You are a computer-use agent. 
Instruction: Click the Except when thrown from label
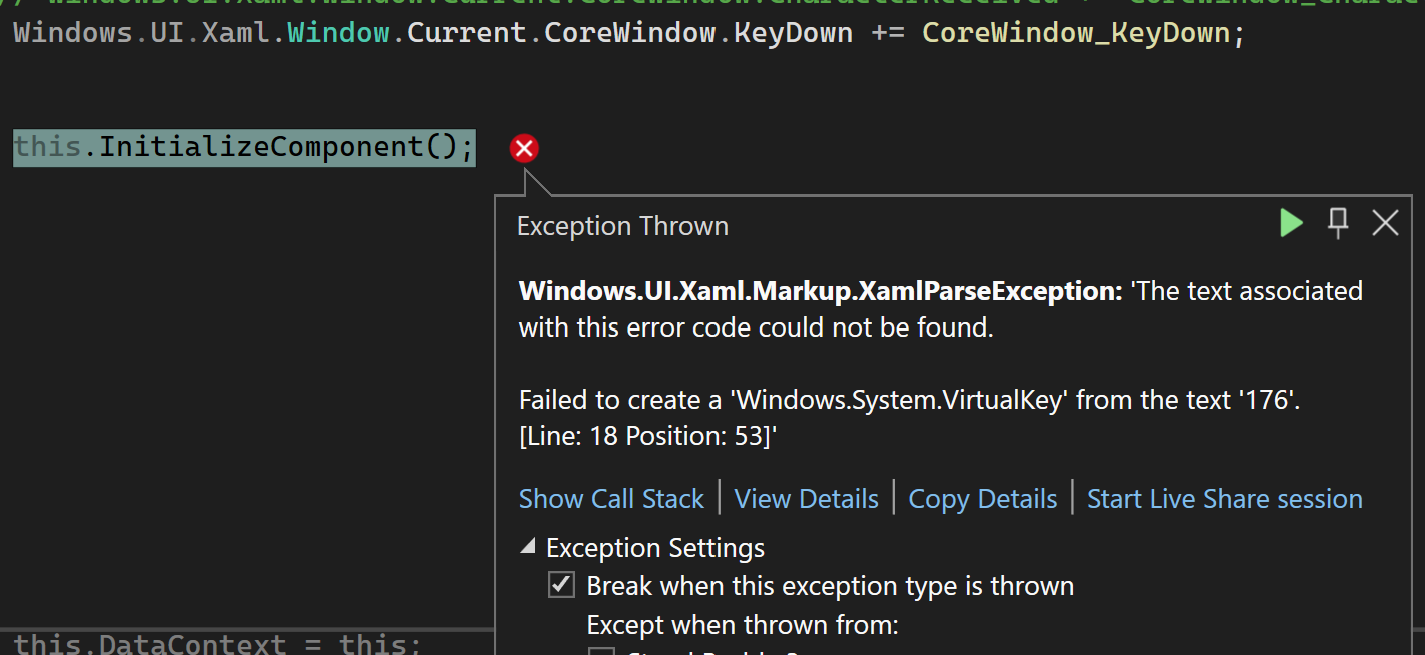[x=742, y=624]
